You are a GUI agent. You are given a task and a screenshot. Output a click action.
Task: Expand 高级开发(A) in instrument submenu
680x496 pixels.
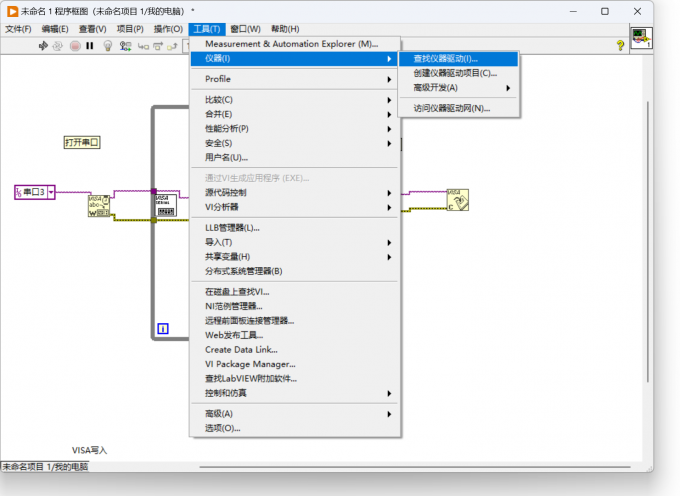tap(458, 88)
